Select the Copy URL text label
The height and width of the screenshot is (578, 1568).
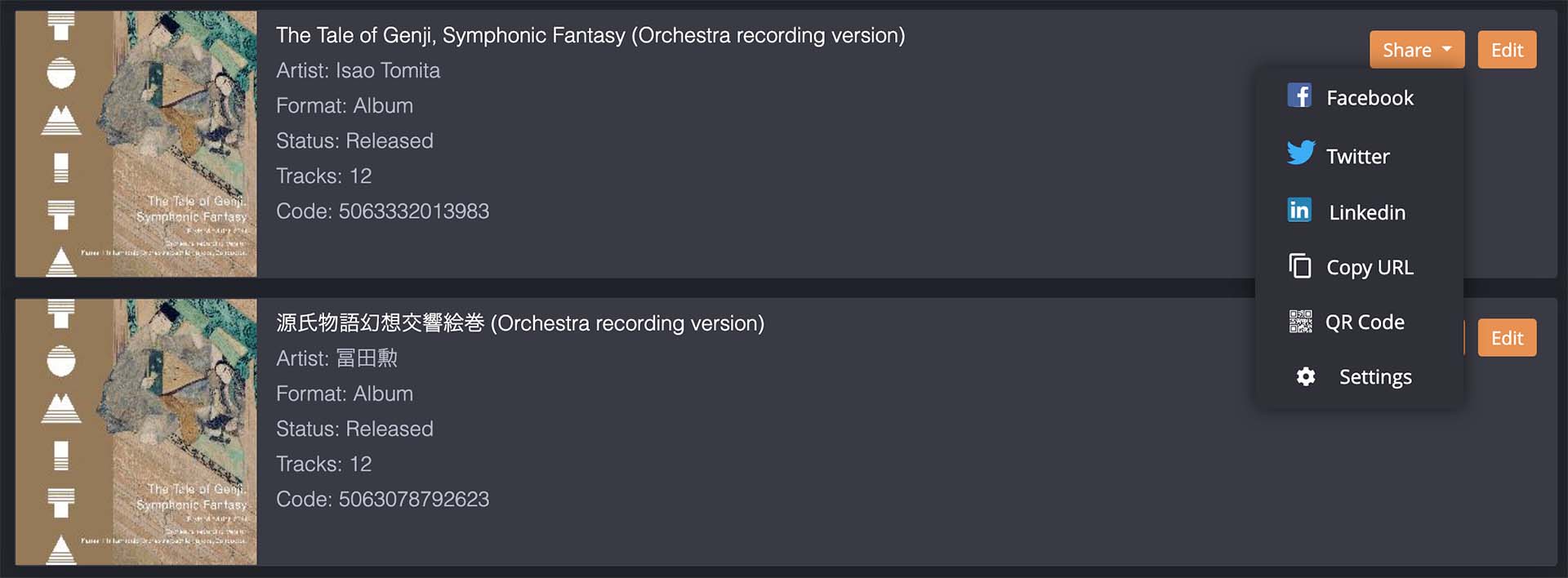click(x=1370, y=267)
